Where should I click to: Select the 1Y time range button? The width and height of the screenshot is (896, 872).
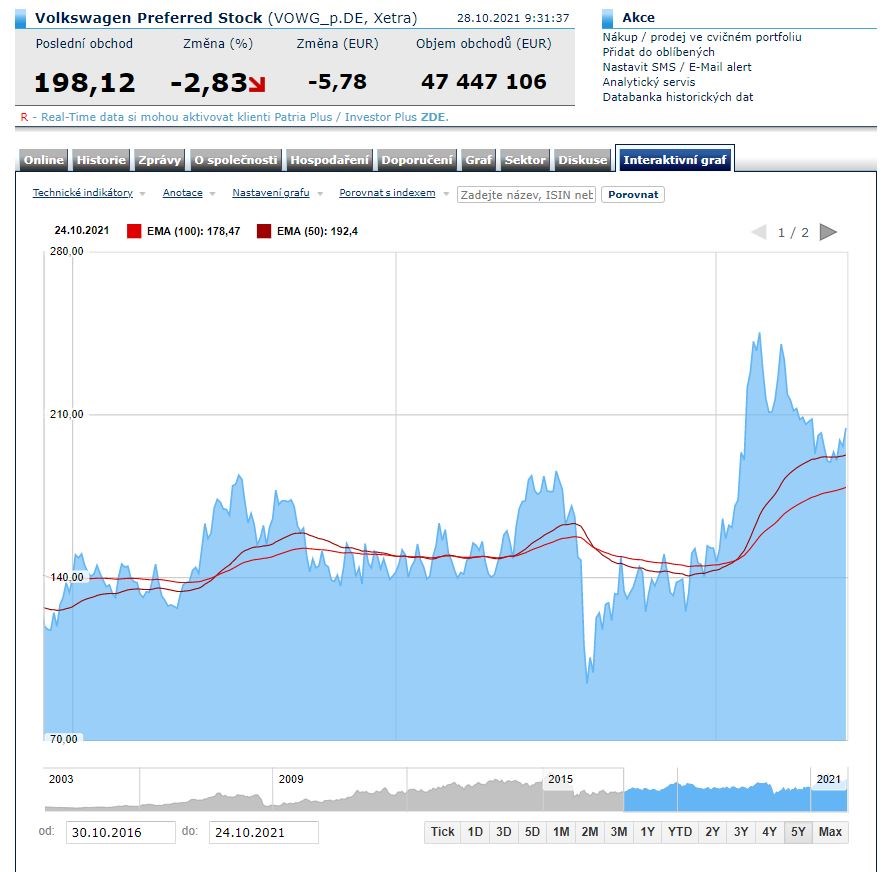648,831
